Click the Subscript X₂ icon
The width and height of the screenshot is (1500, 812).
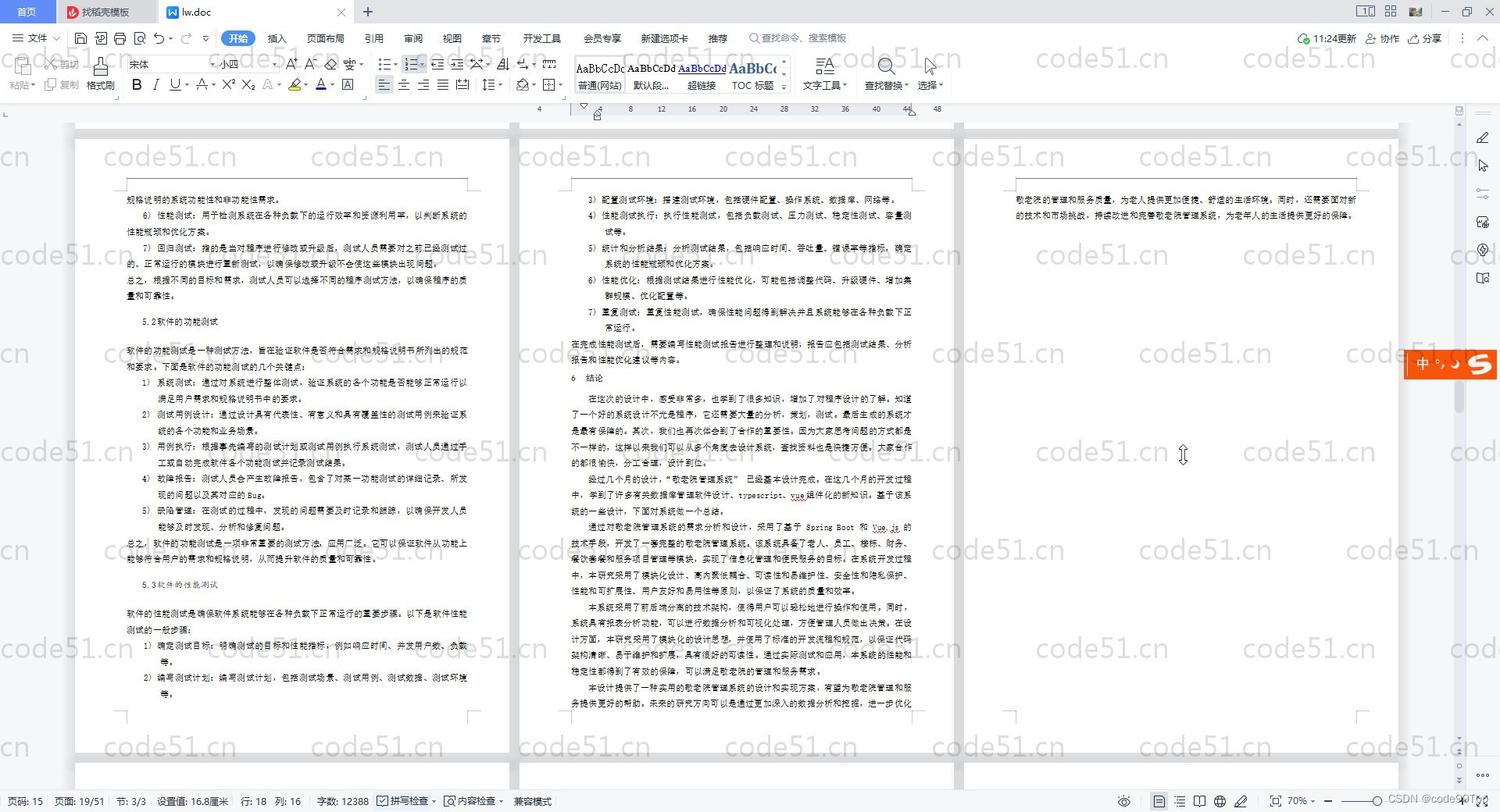click(248, 84)
